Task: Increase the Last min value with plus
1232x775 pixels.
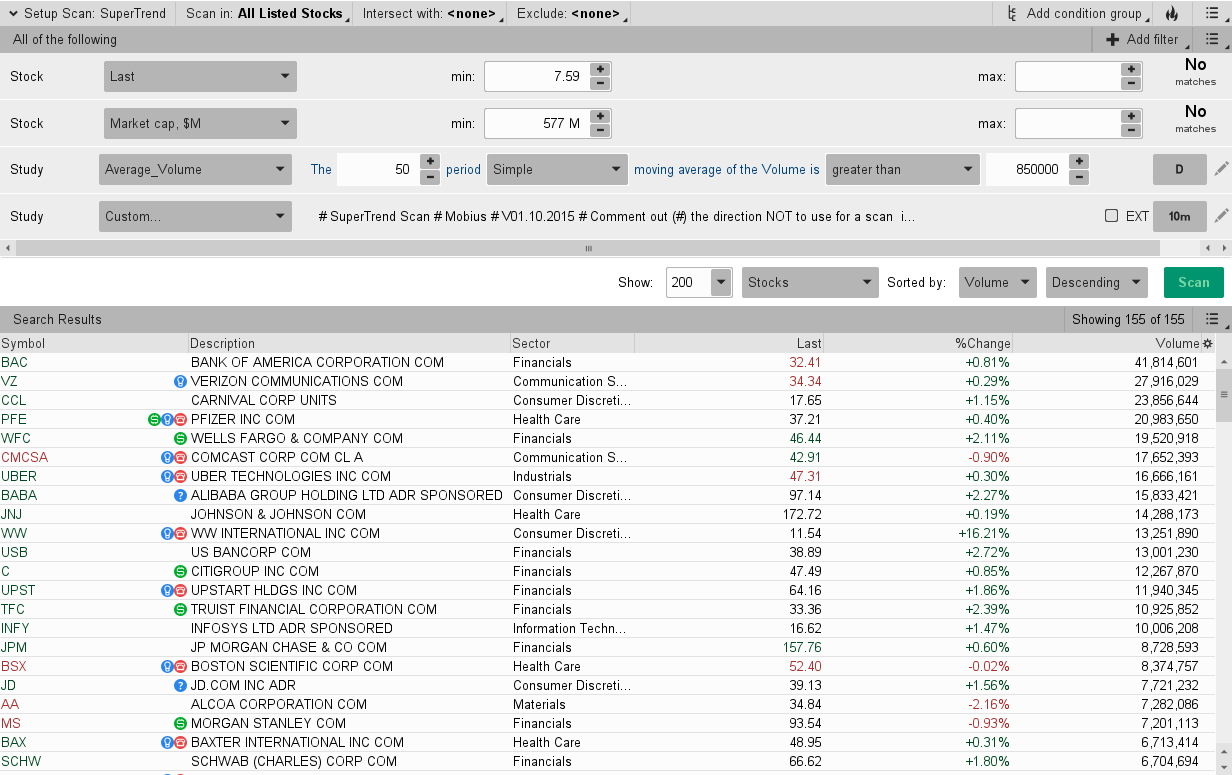Action: click(x=600, y=69)
